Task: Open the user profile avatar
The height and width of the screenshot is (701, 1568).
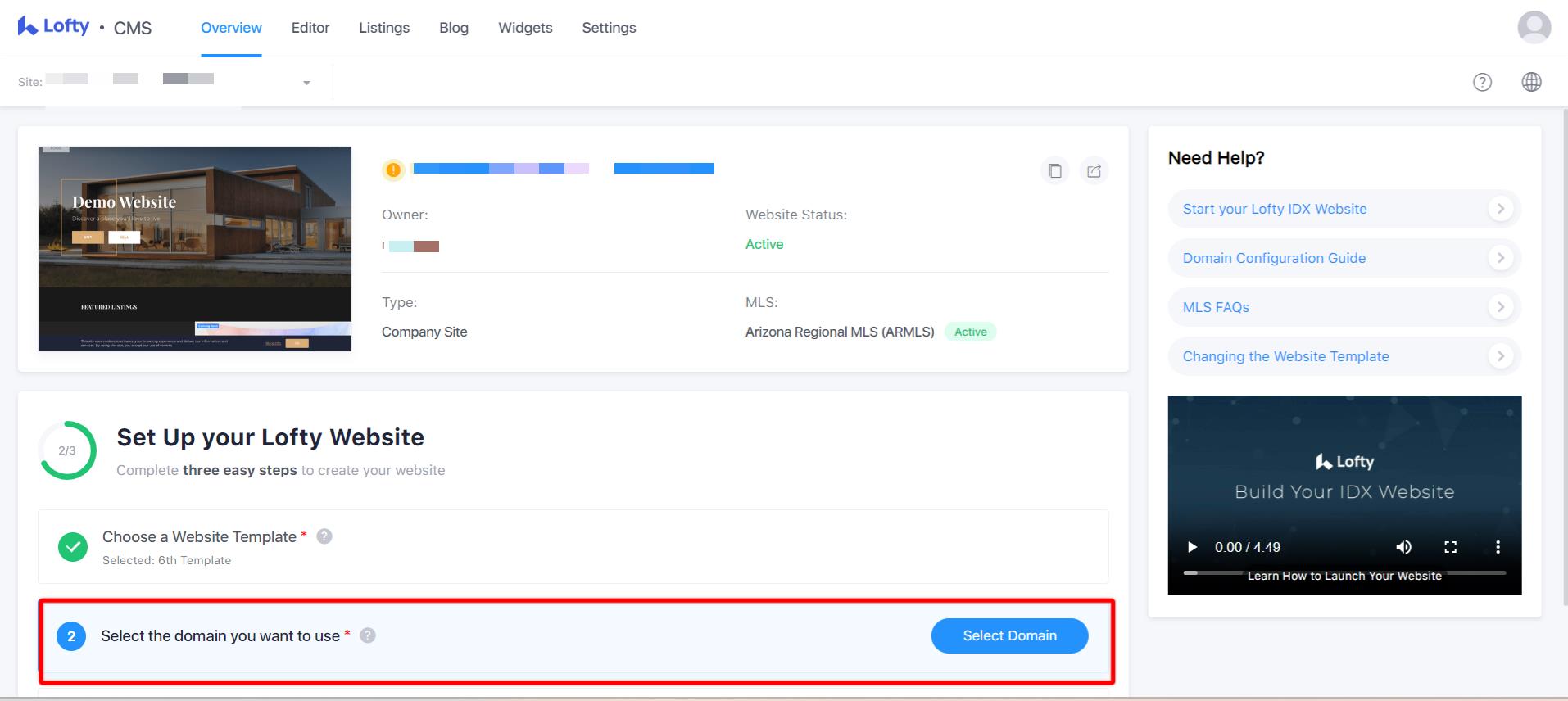Action: [x=1534, y=27]
